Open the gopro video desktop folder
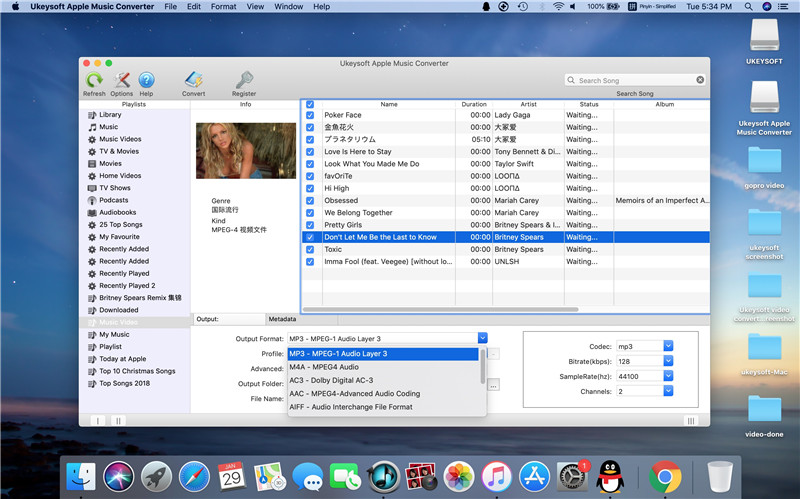 (764, 167)
